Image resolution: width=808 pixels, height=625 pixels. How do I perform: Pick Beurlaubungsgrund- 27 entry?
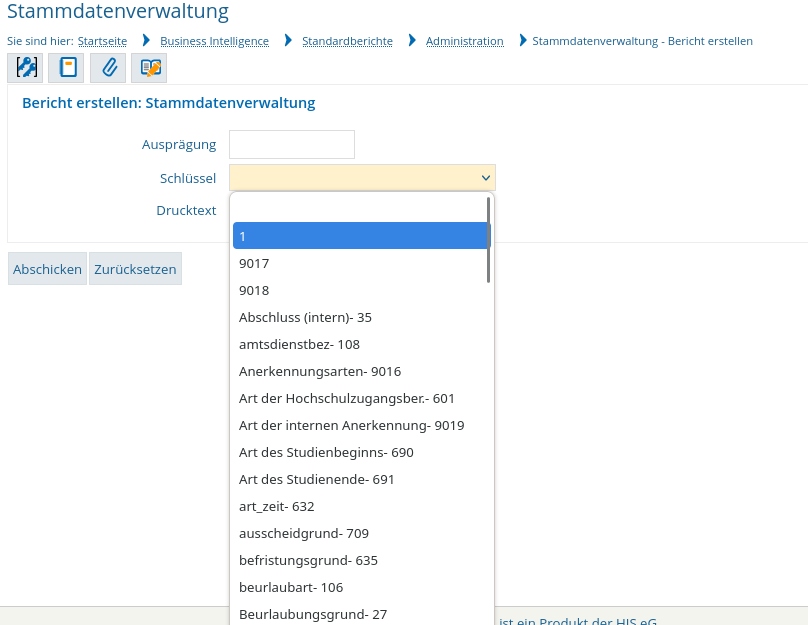(x=361, y=614)
